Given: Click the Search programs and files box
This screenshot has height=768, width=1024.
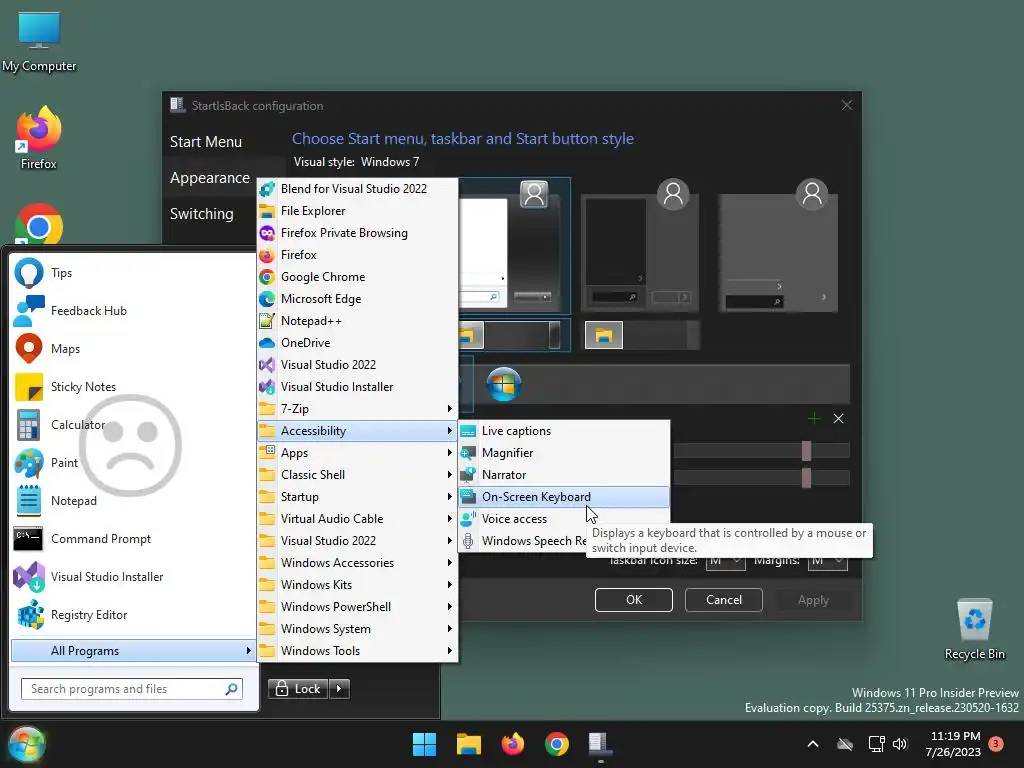Looking at the screenshot, I should 132,689.
